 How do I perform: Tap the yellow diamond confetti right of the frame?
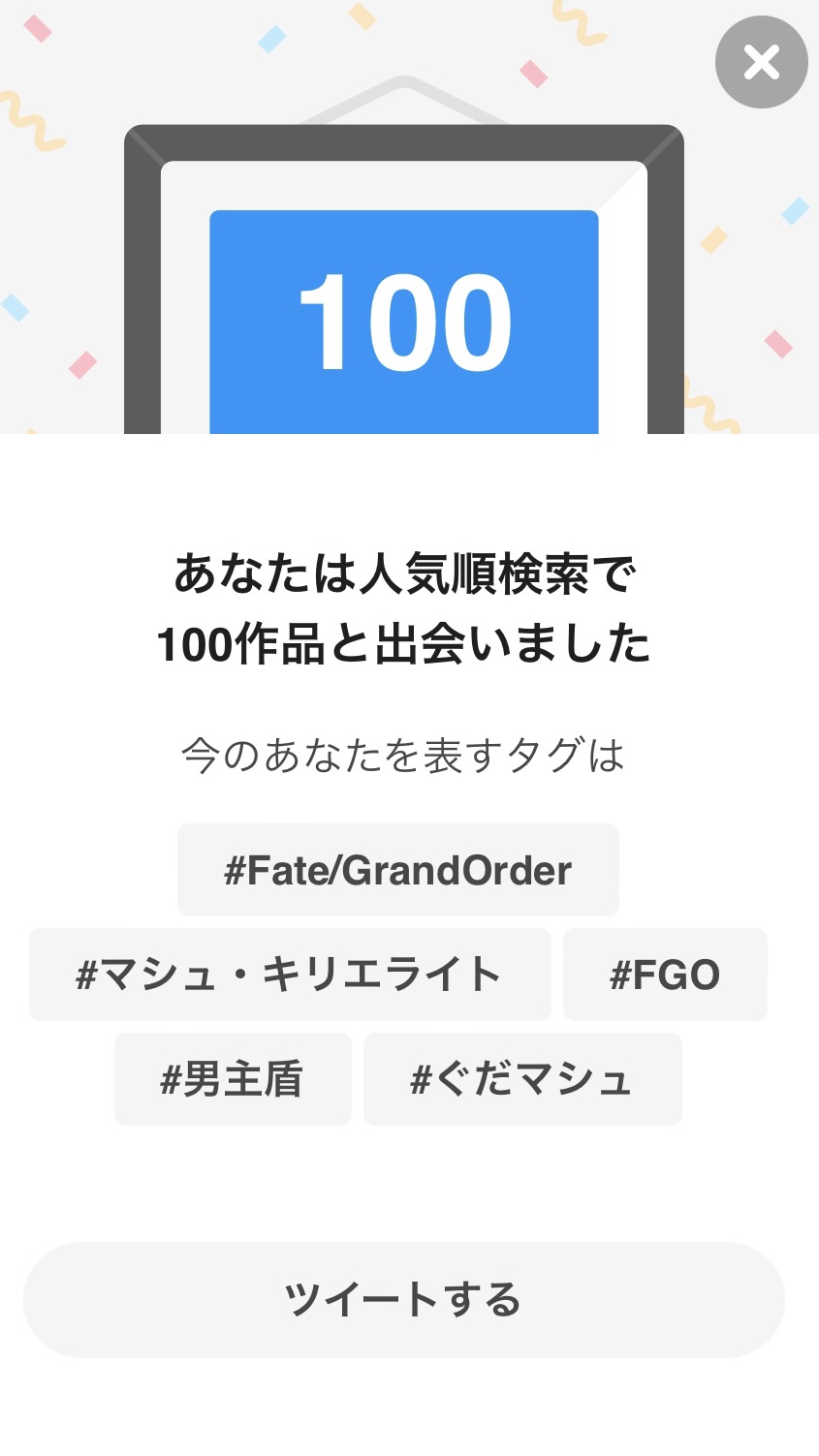tap(713, 239)
